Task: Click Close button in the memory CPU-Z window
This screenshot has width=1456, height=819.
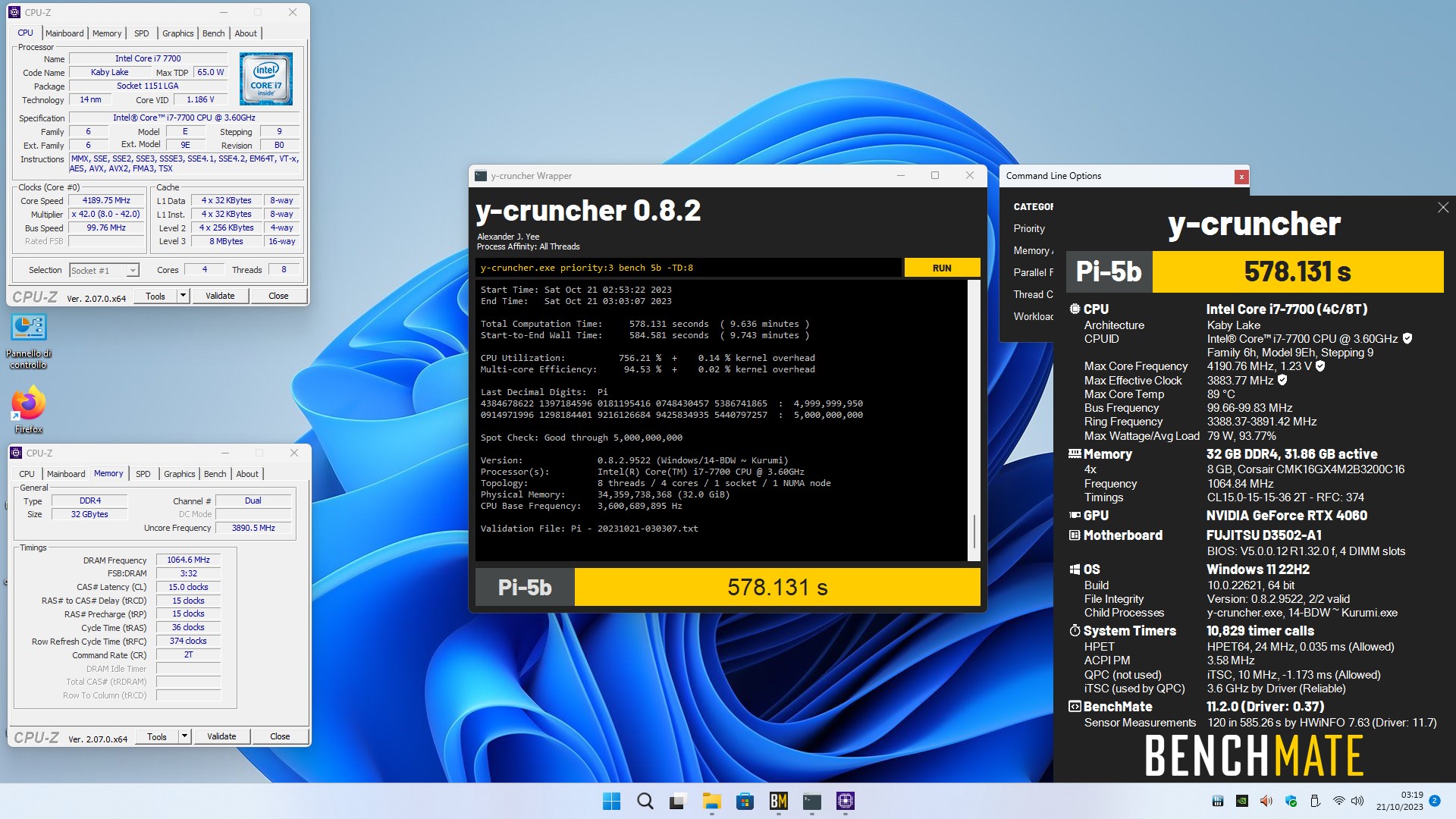Action: (280, 736)
